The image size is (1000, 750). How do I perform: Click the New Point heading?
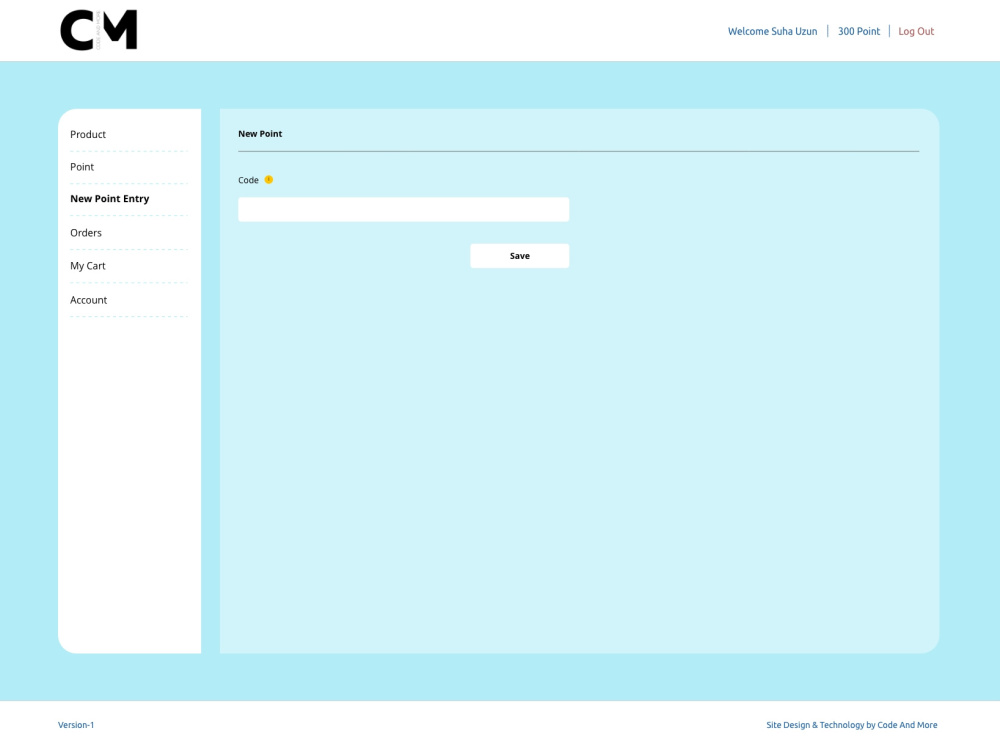coord(260,134)
